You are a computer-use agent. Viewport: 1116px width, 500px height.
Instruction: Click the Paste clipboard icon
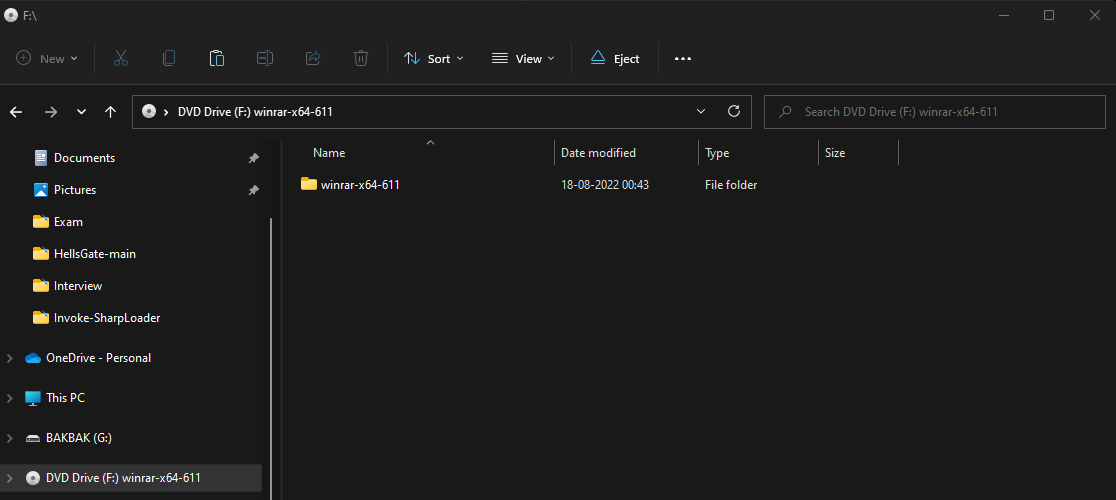(217, 58)
